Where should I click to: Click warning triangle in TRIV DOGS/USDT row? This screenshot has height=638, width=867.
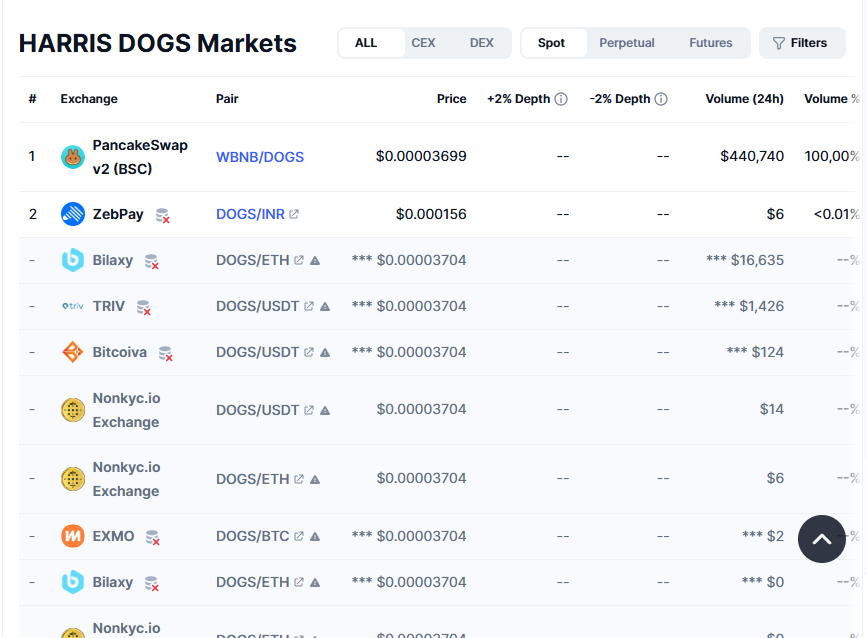coord(325,306)
